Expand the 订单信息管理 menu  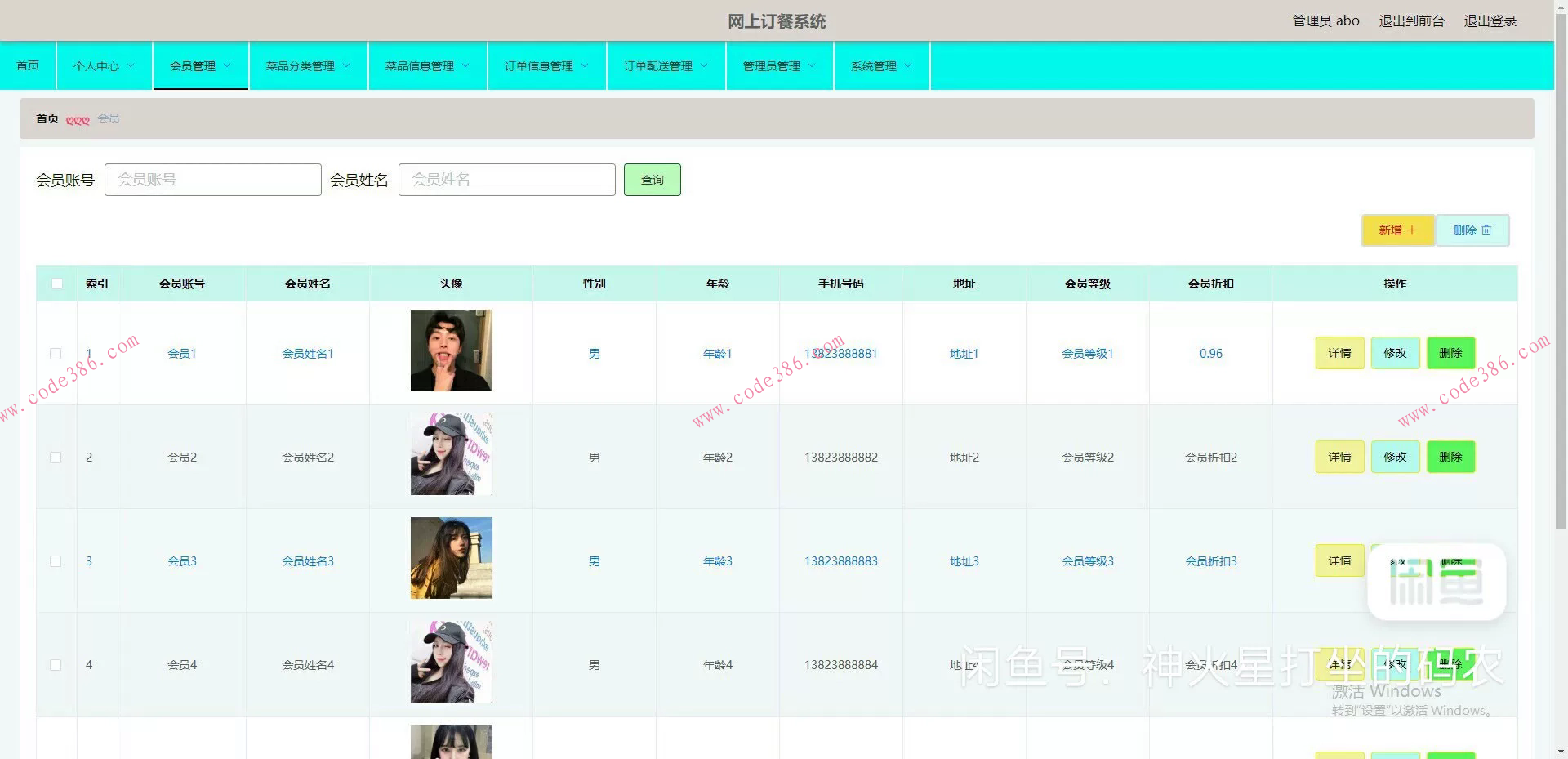point(546,66)
